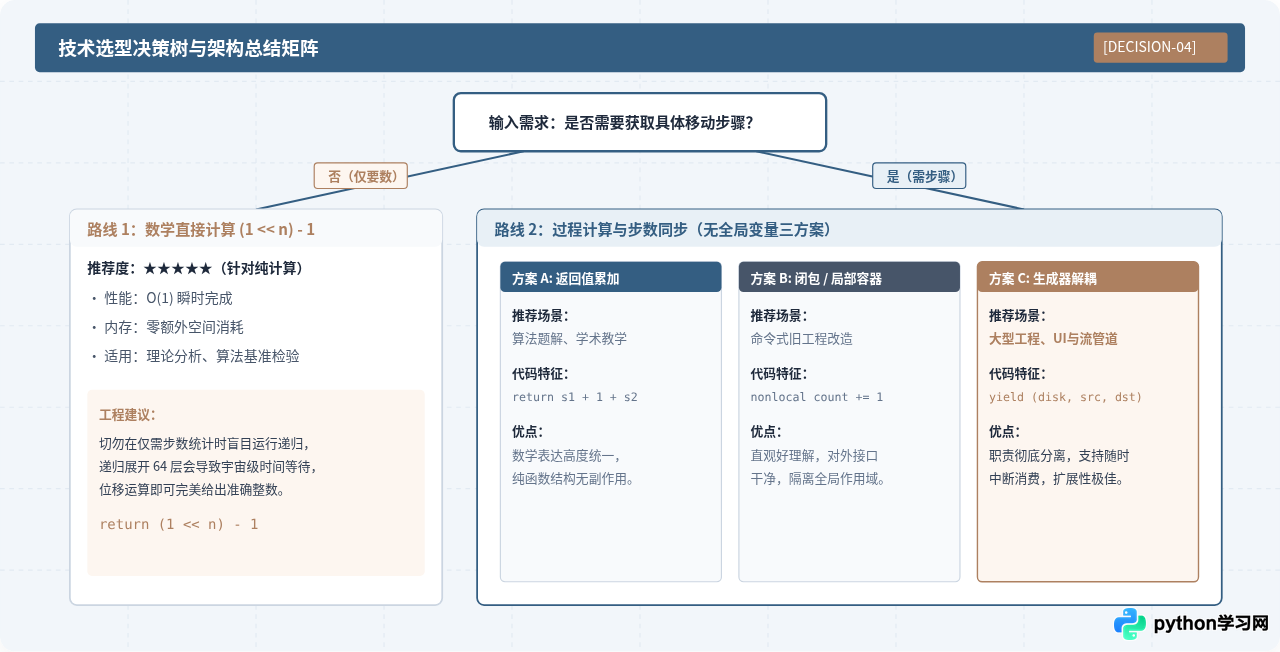This screenshot has height=652, width=1280.
Task: Click the line 切勿在仅需步数统计时盲目运行递归
Action: pos(204,443)
